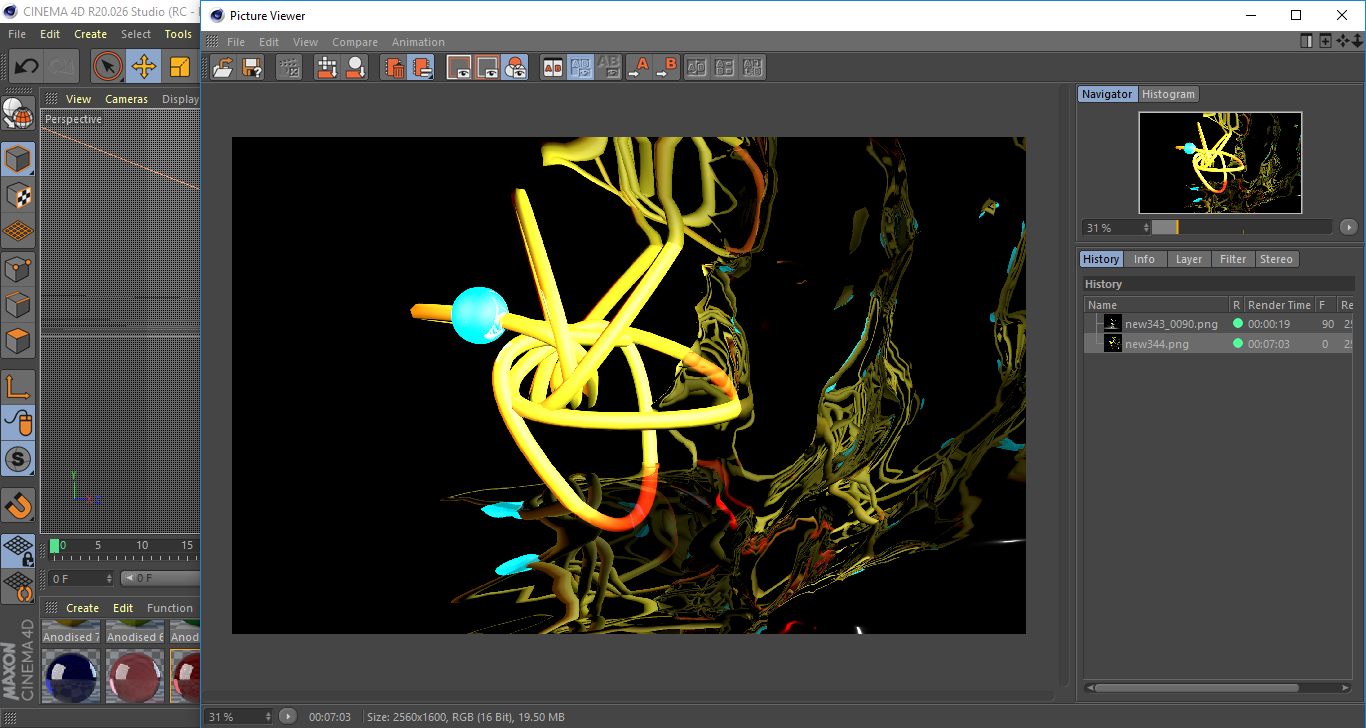Select the History tab
The width and height of the screenshot is (1366, 728).
coord(1101,259)
